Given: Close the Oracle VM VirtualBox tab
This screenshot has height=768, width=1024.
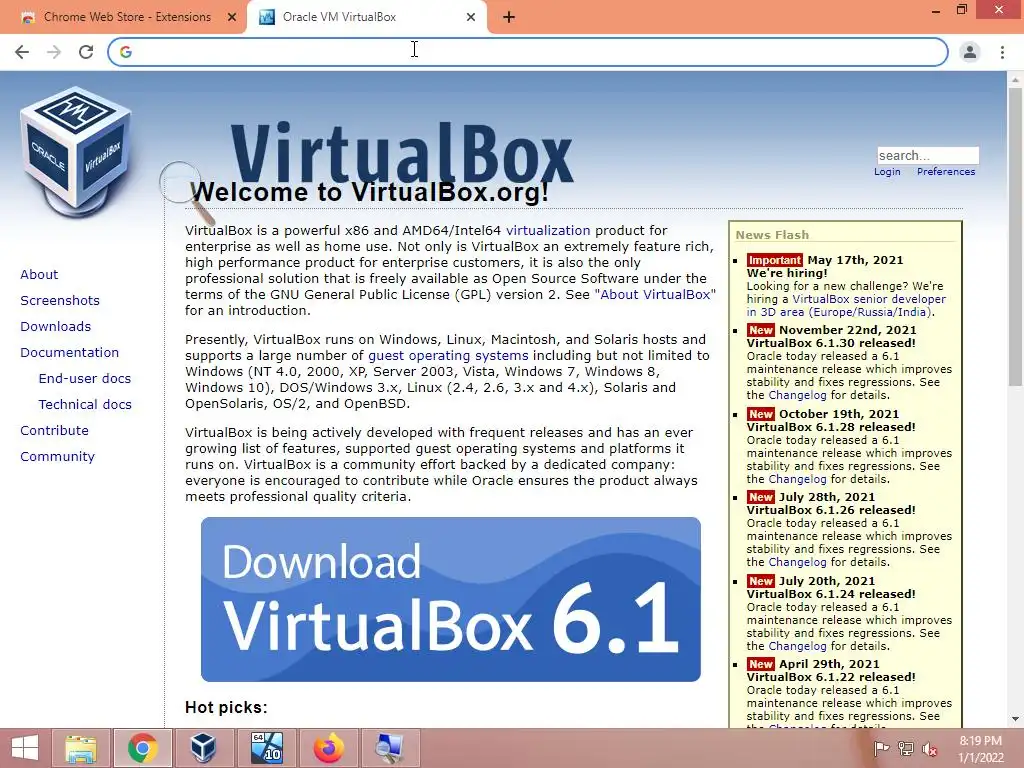Looking at the screenshot, I should [471, 18].
